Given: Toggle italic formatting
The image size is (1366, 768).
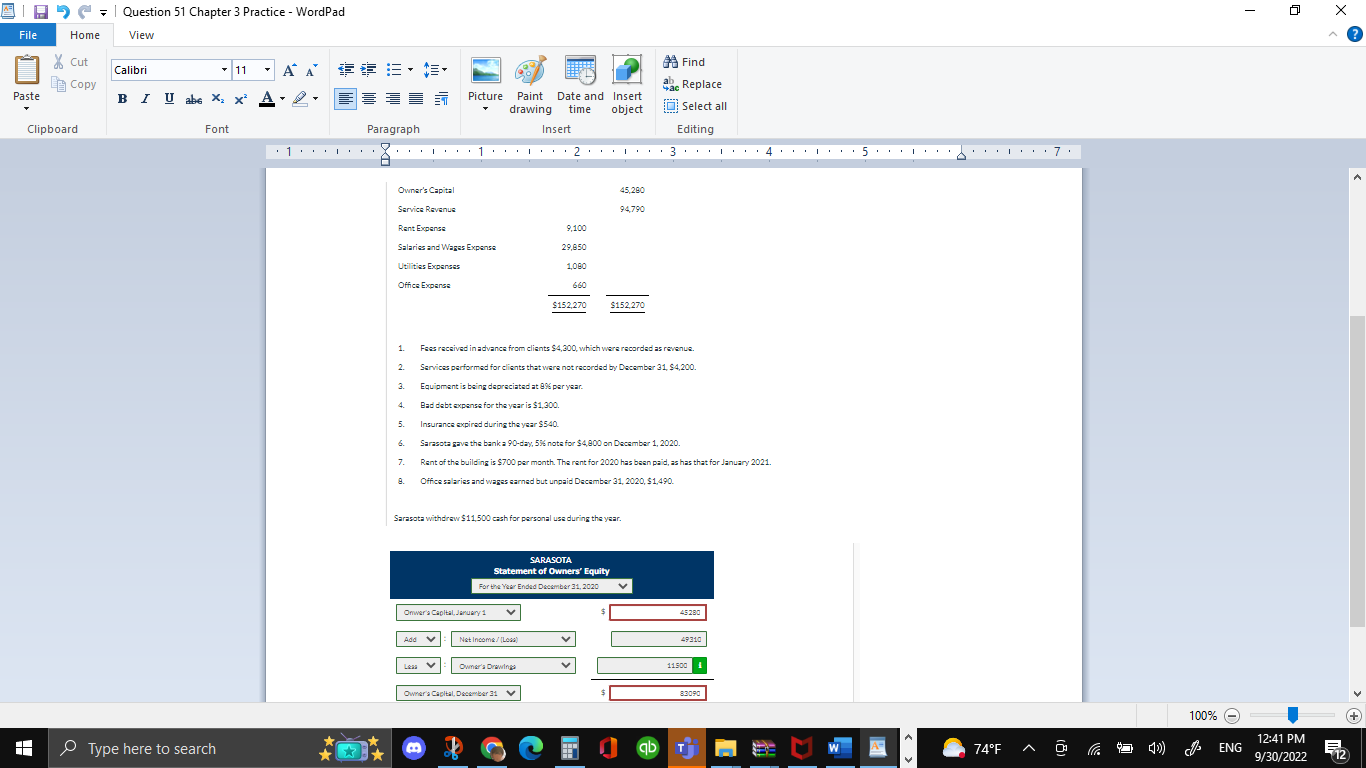Looking at the screenshot, I should (146, 99).
